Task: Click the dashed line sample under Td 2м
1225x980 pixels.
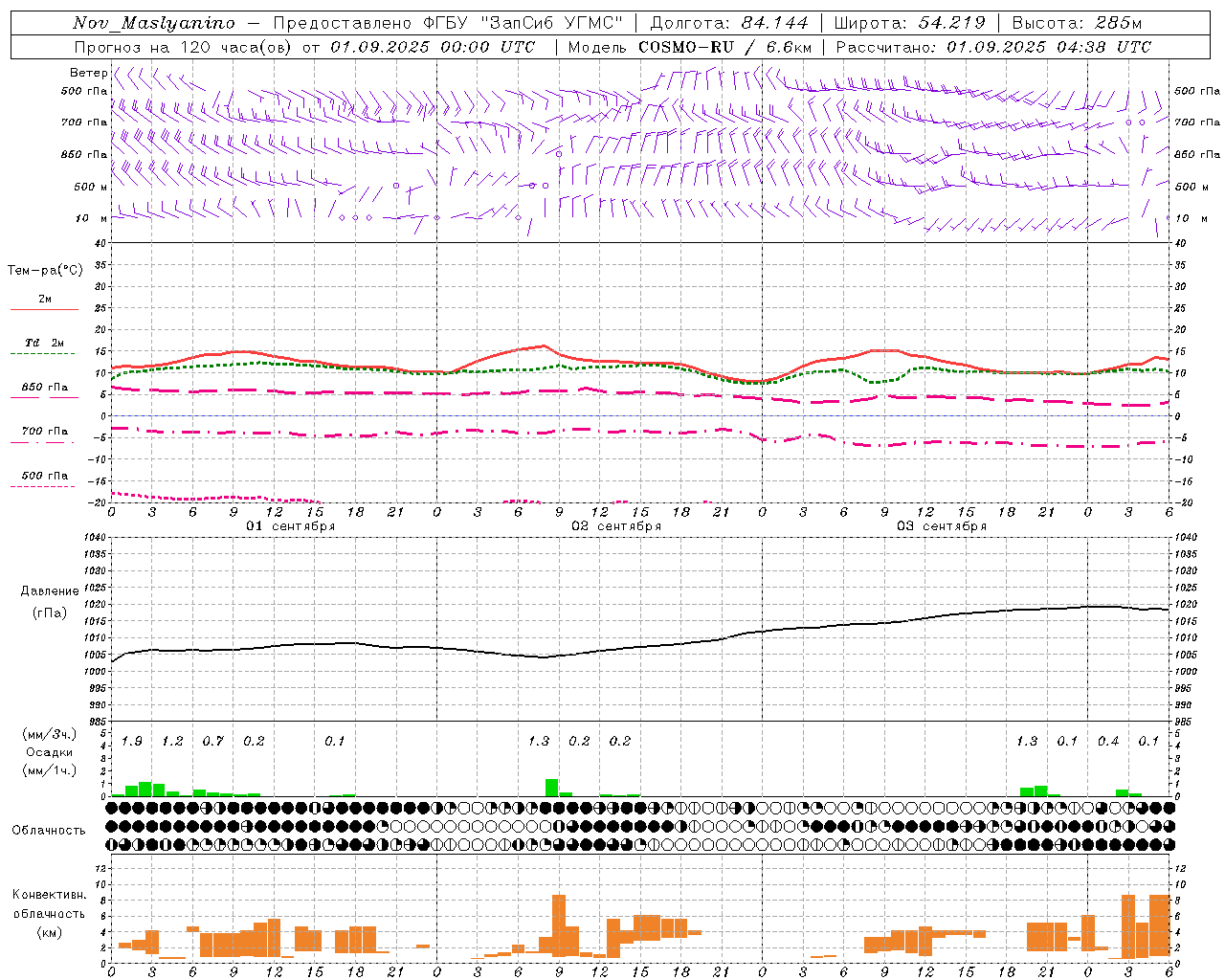Action: (x=42, y=354)
